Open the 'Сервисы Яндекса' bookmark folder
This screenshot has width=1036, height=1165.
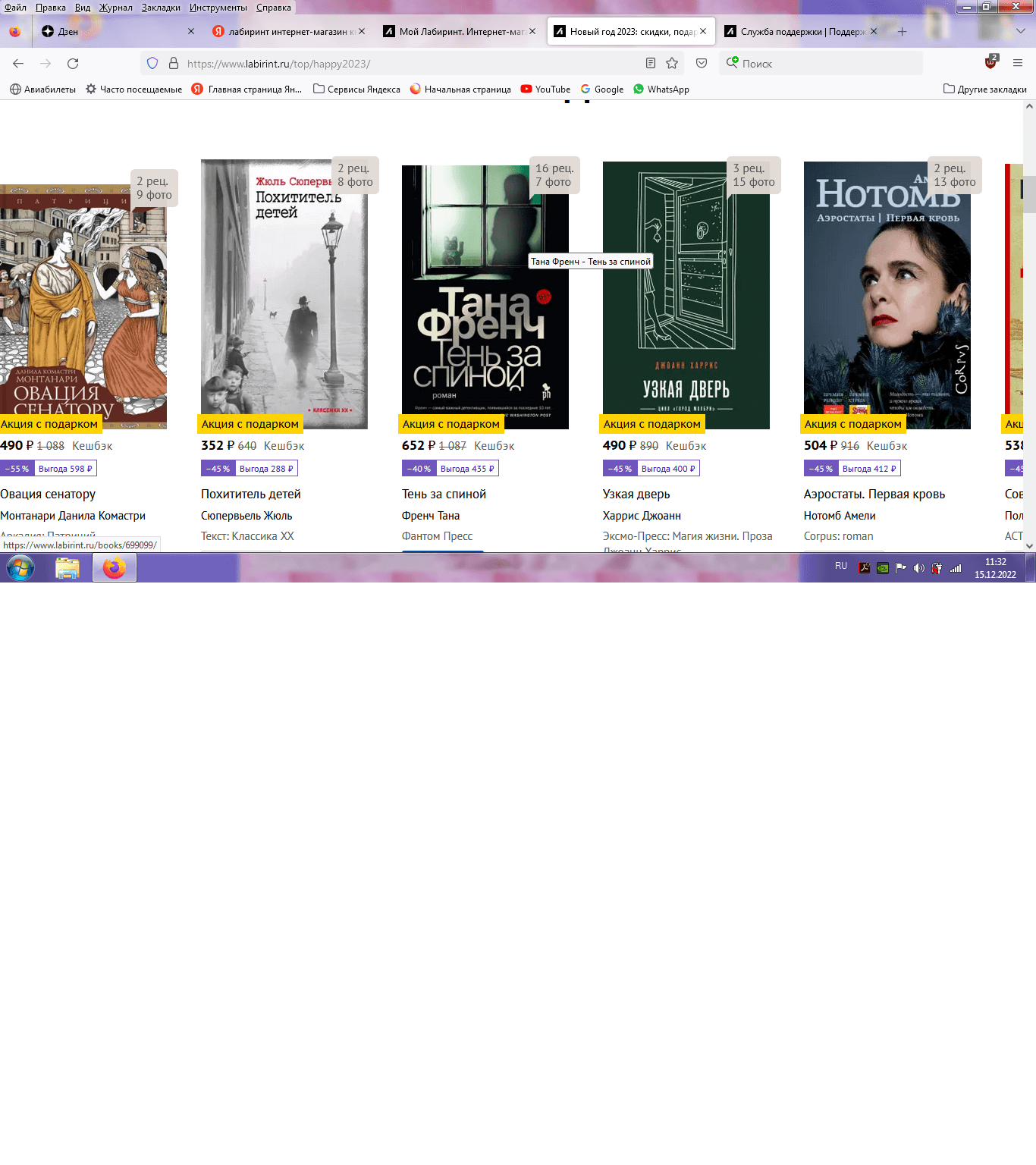[x=356, y=89]
